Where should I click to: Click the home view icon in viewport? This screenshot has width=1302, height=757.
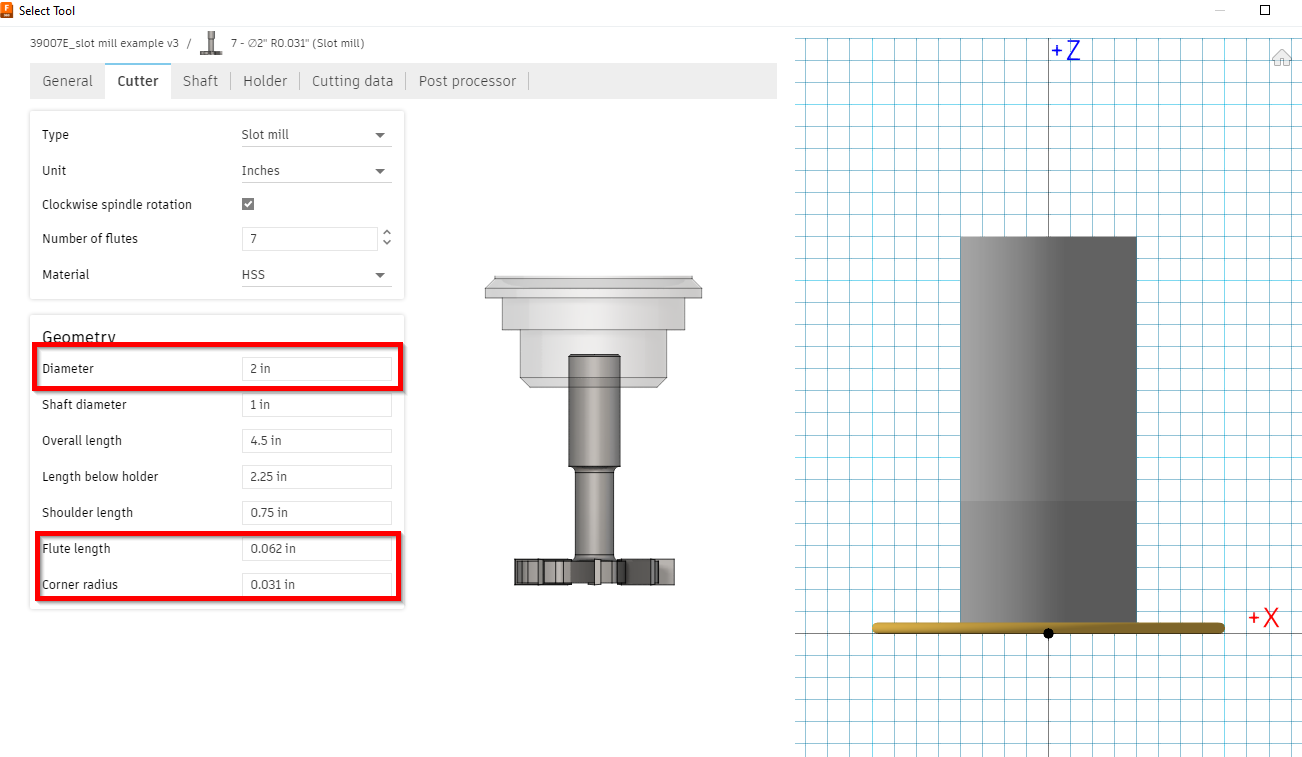(x=1282, y=57)
